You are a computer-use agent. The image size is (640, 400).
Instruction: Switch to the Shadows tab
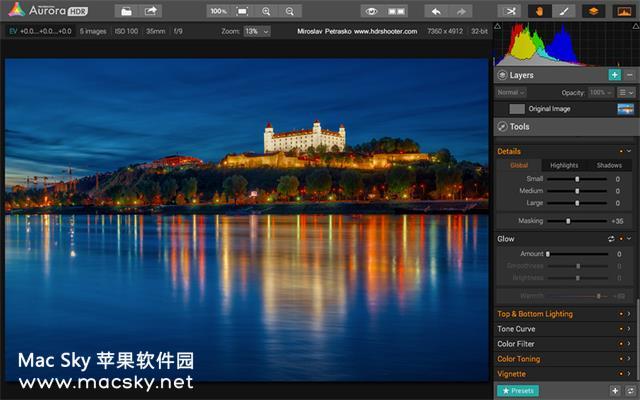609,165
